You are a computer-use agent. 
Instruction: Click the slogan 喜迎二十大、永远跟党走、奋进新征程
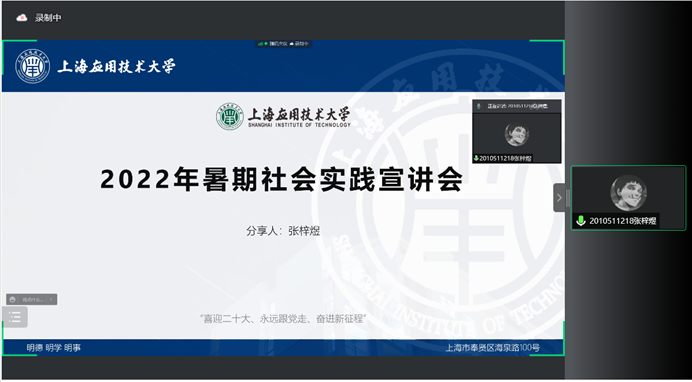pos(283,318)
